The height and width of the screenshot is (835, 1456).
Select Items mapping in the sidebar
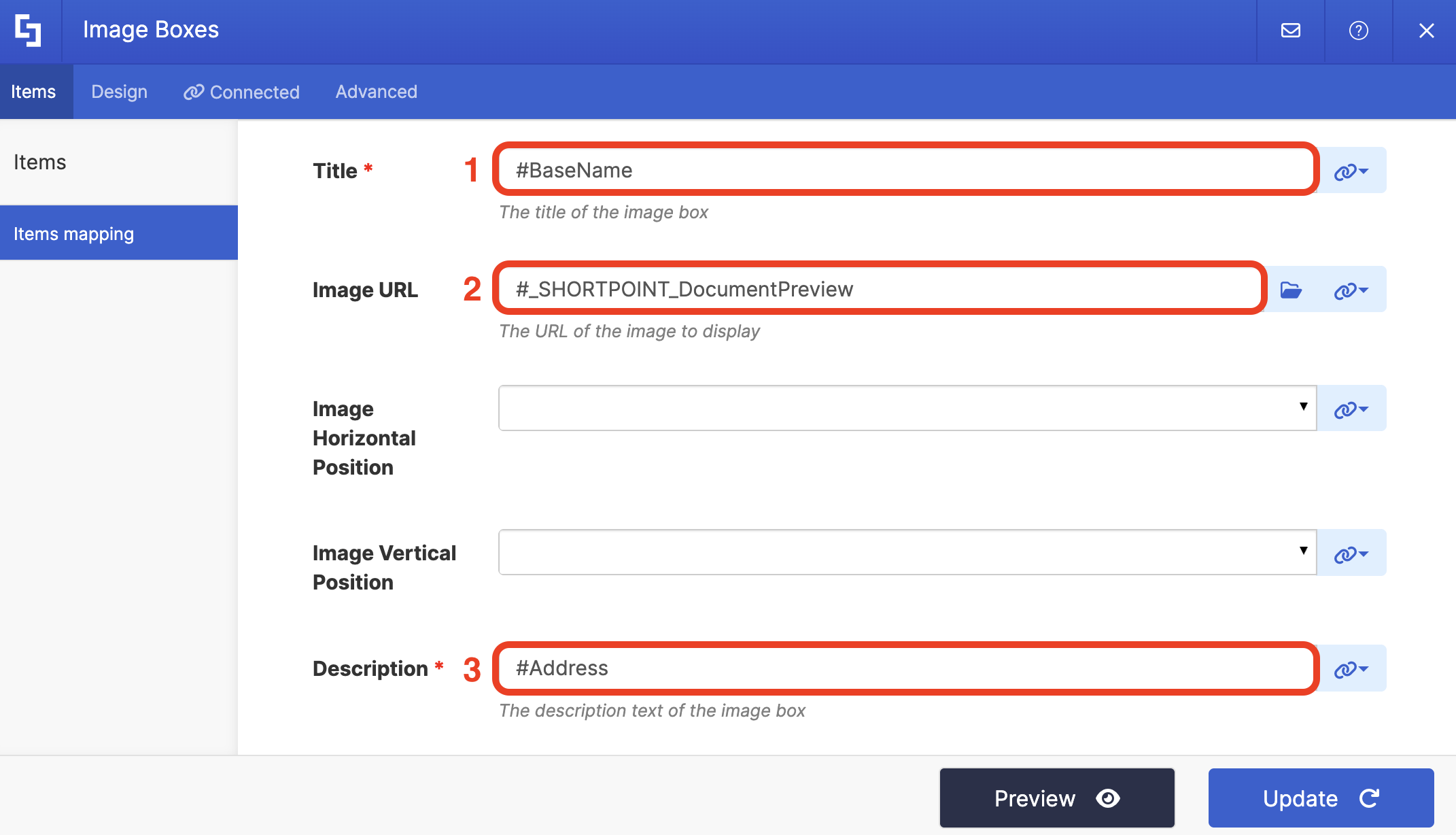coord(119,233)
